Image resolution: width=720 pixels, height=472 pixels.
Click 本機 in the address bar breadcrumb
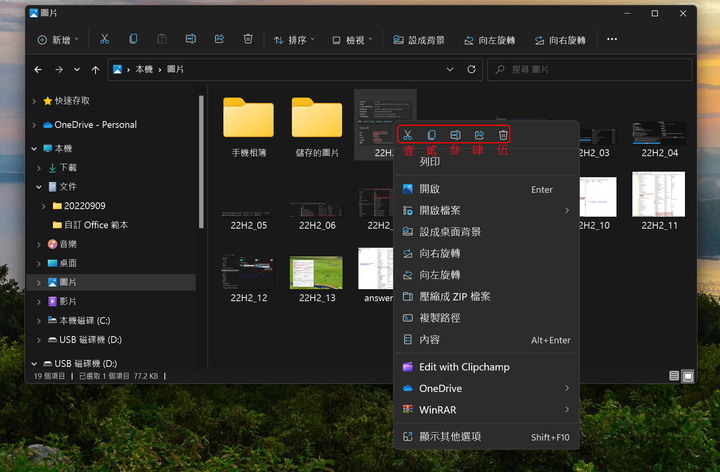click(x=144, y=69)
